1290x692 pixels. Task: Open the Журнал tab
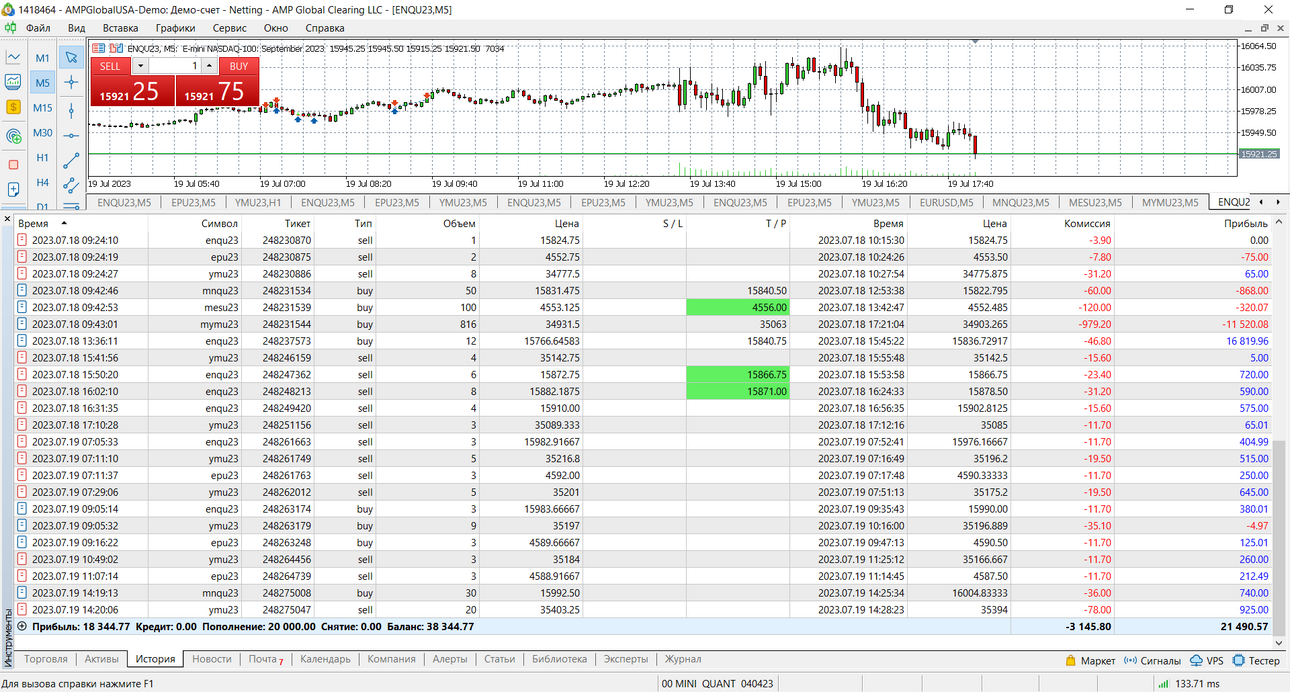coord(683,659)
